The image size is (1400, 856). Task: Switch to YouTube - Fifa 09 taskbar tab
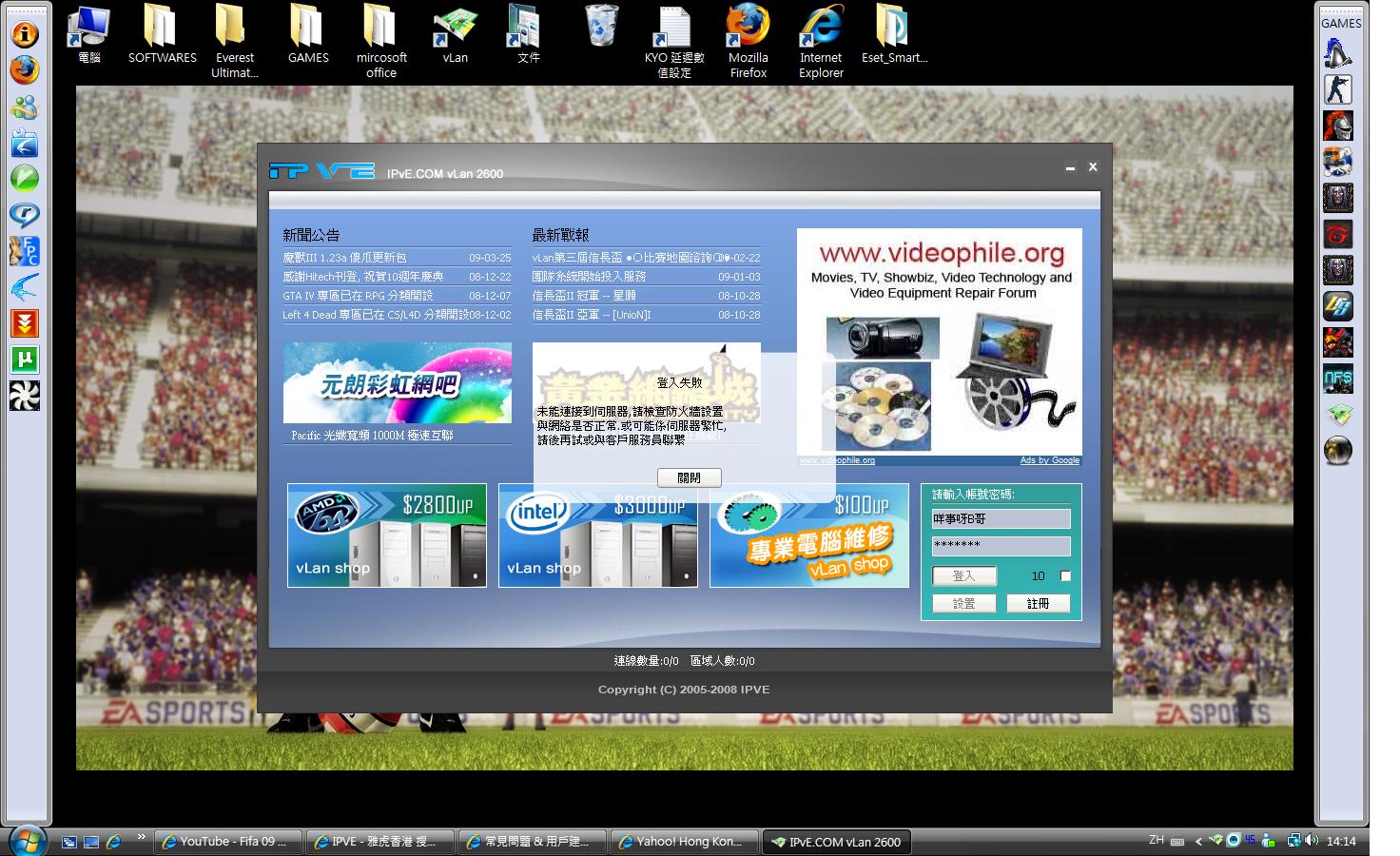[x=227, y=842]
